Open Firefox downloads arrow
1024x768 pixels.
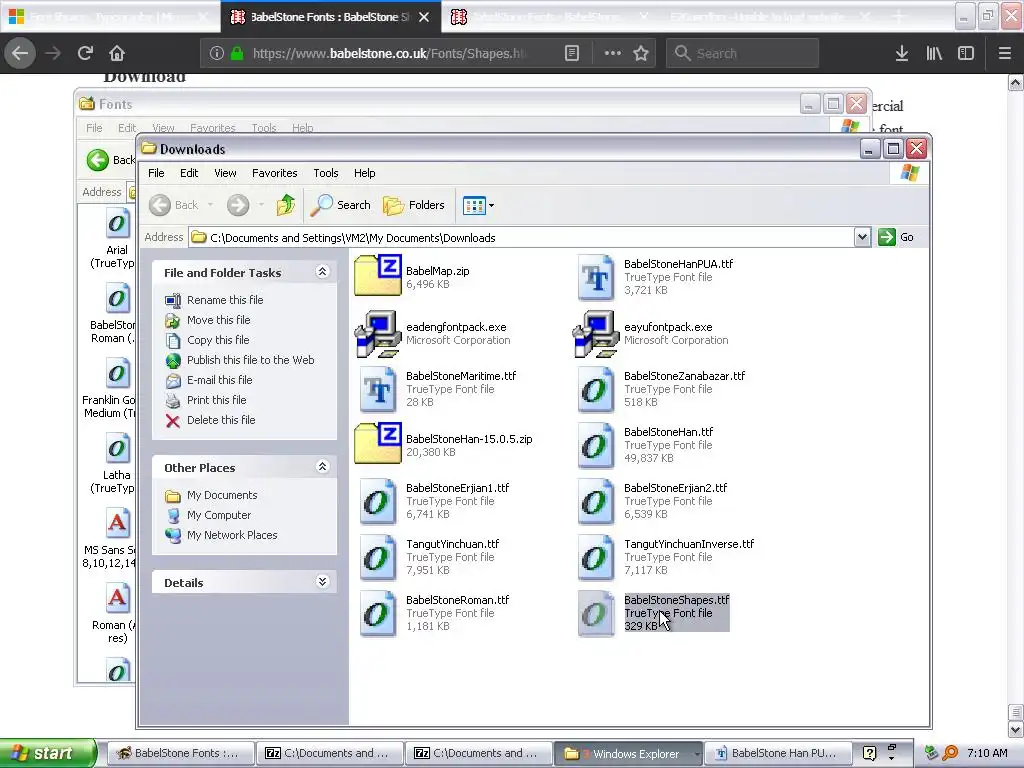(x=902, y=53)
